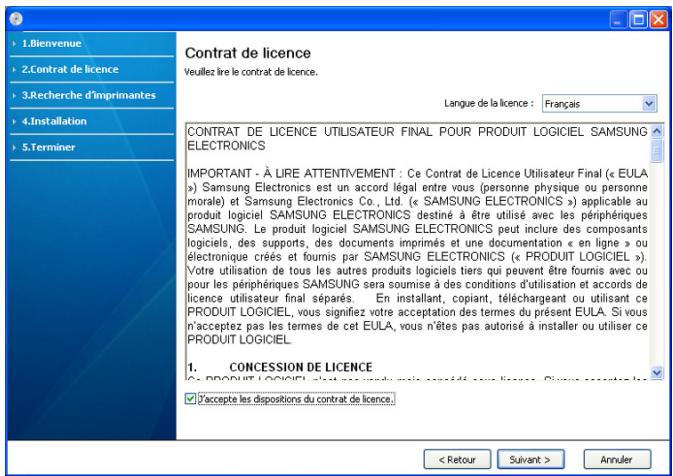This screenshot has width=673, height=476.
Task: Click the dropdown arrow next to Français
Action: point(649,104)
